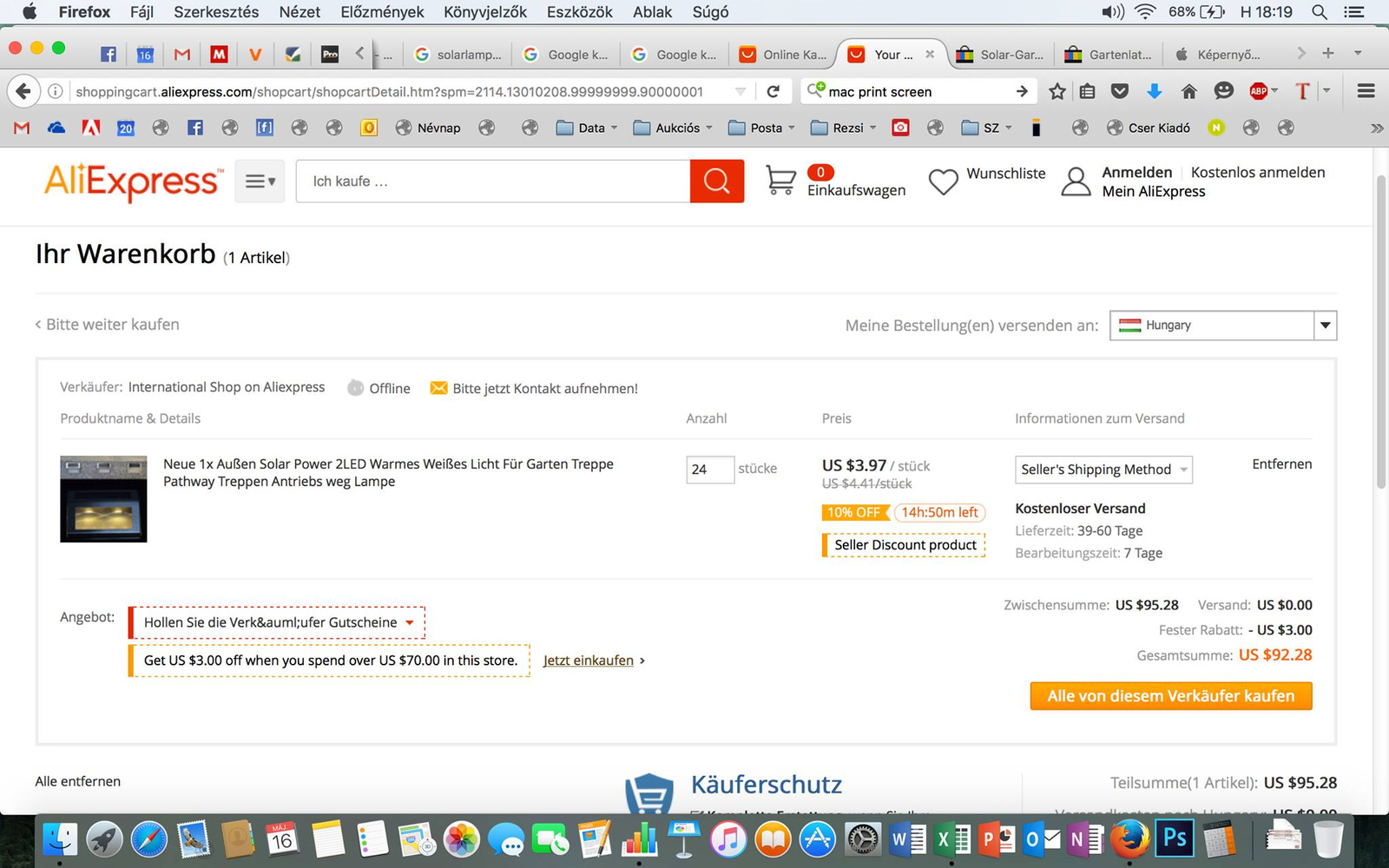
Task: Click the page vertical scrollbar
Action: click(1380, 332)
